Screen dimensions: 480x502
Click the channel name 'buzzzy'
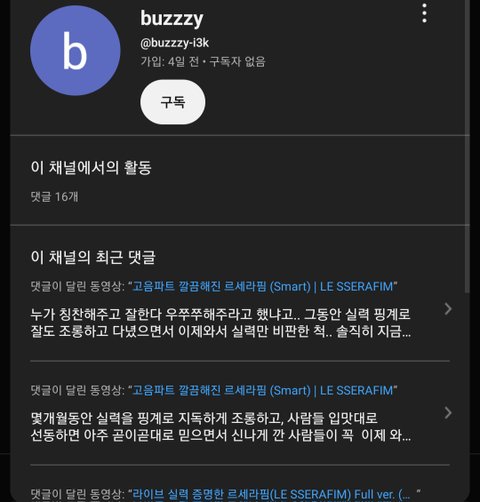pyautogui.click(x=172, y=18)
